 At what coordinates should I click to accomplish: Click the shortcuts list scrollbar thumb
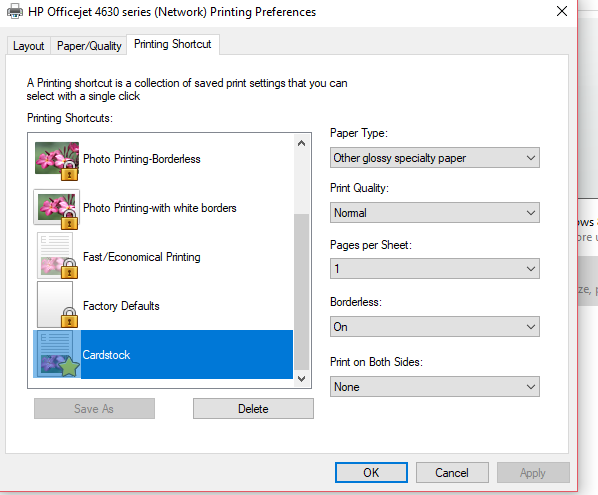(x=301, y=292)
